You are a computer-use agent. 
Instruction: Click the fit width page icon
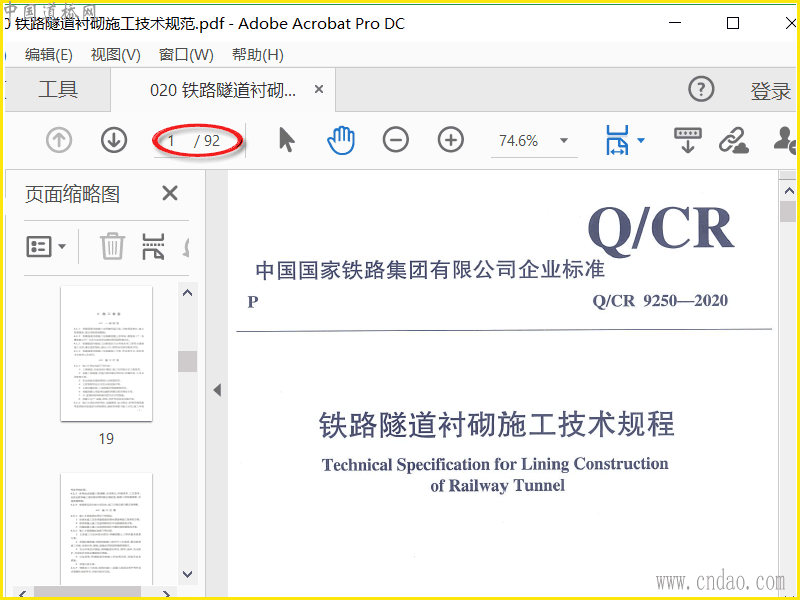(617, 140)
